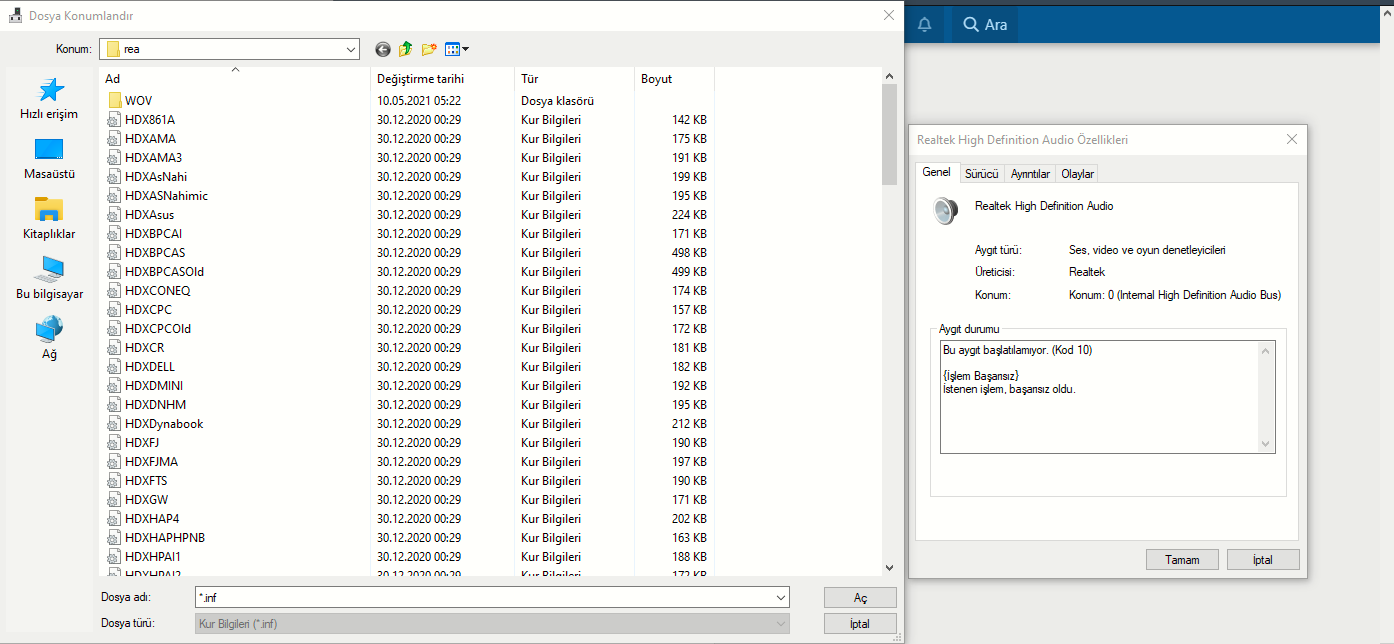Close the Realtek properties window
This screenshot has width=1394, height=644.
tap(1291, 140)
